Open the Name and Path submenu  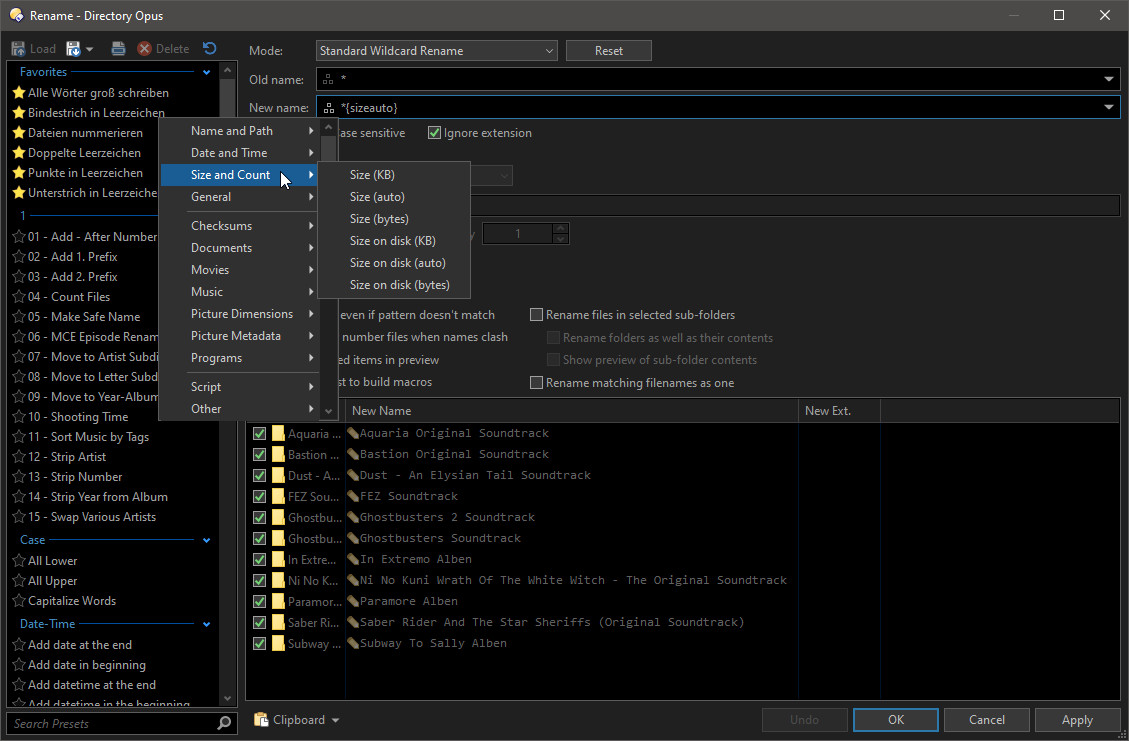point(239,130)
